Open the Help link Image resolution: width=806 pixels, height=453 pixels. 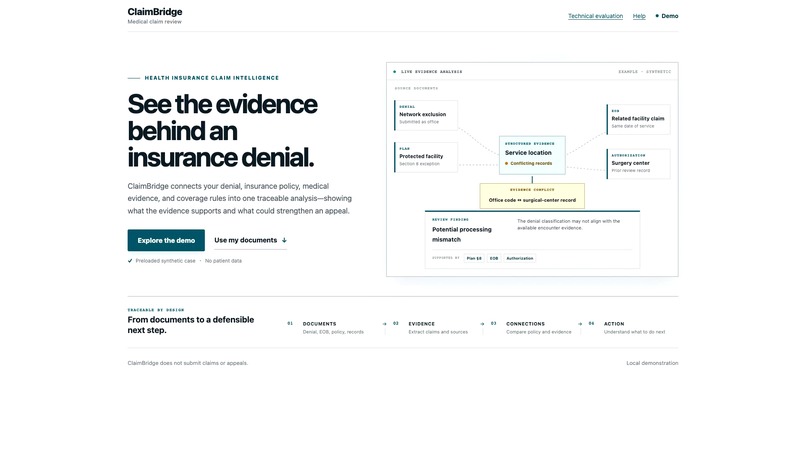[x=639, y=16]
